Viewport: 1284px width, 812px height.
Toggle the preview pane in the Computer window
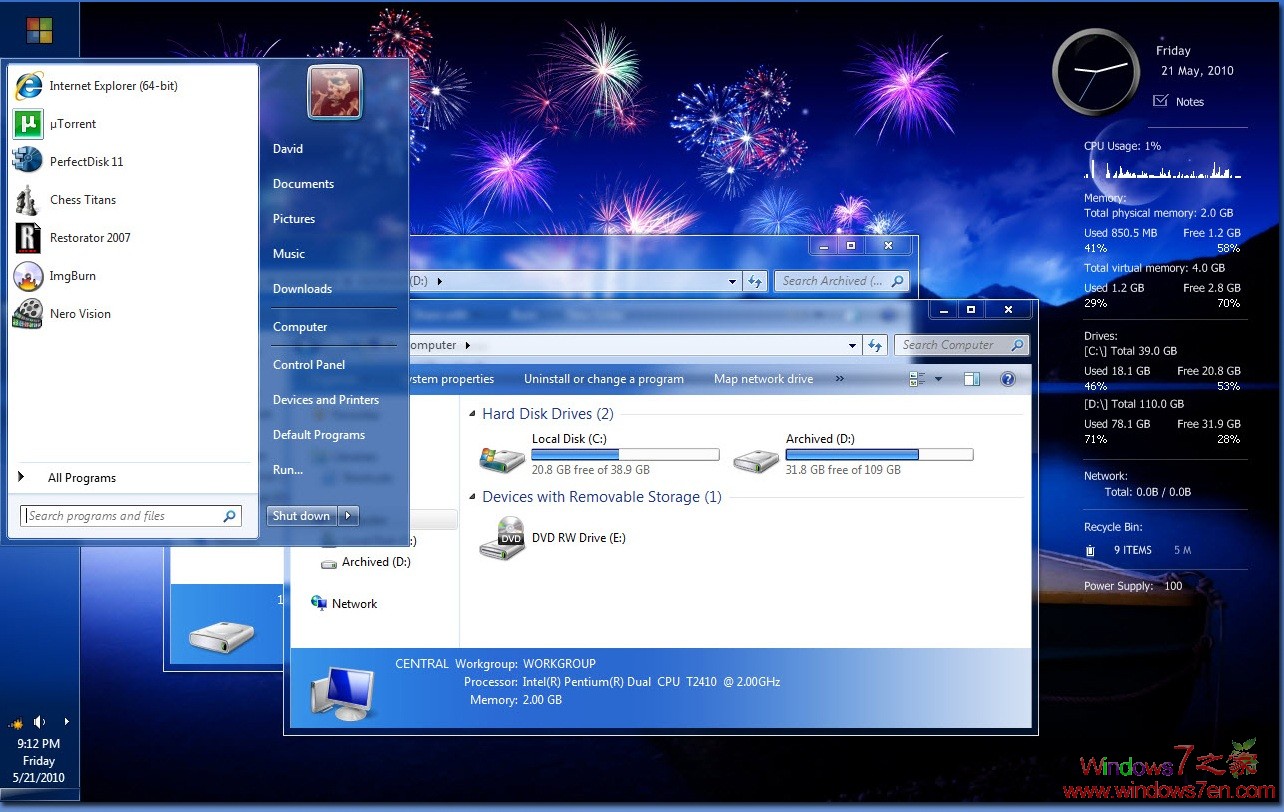tap(971, 379)
